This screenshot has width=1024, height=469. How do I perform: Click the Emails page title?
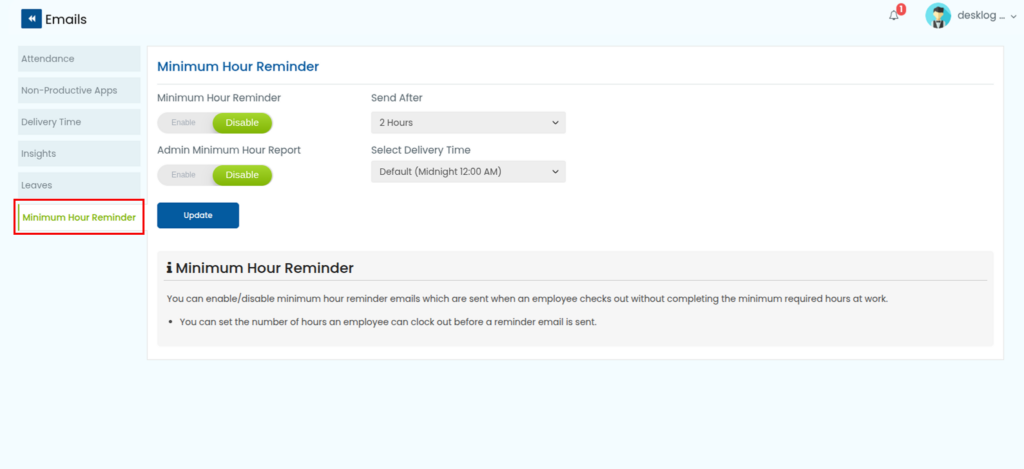(66, 19)
